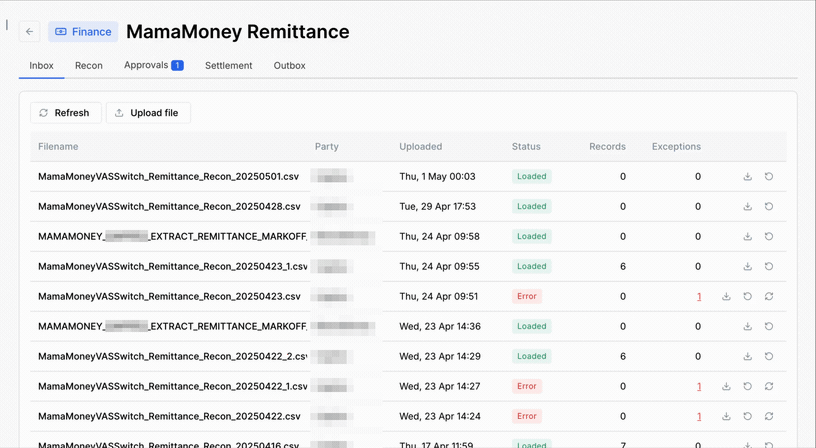Click the reprocess icon for Remittance_Recon_20250423.csv
Image resolution: width=816 pixels, height=448 pixels.
pos(769,297)
